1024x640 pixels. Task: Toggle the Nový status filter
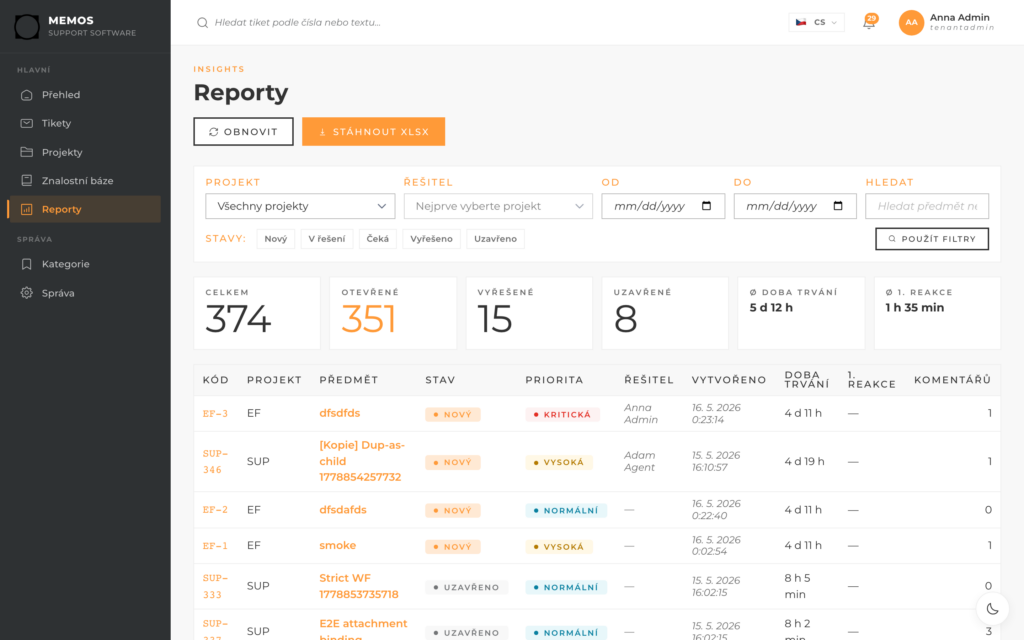tap(276, 239)
